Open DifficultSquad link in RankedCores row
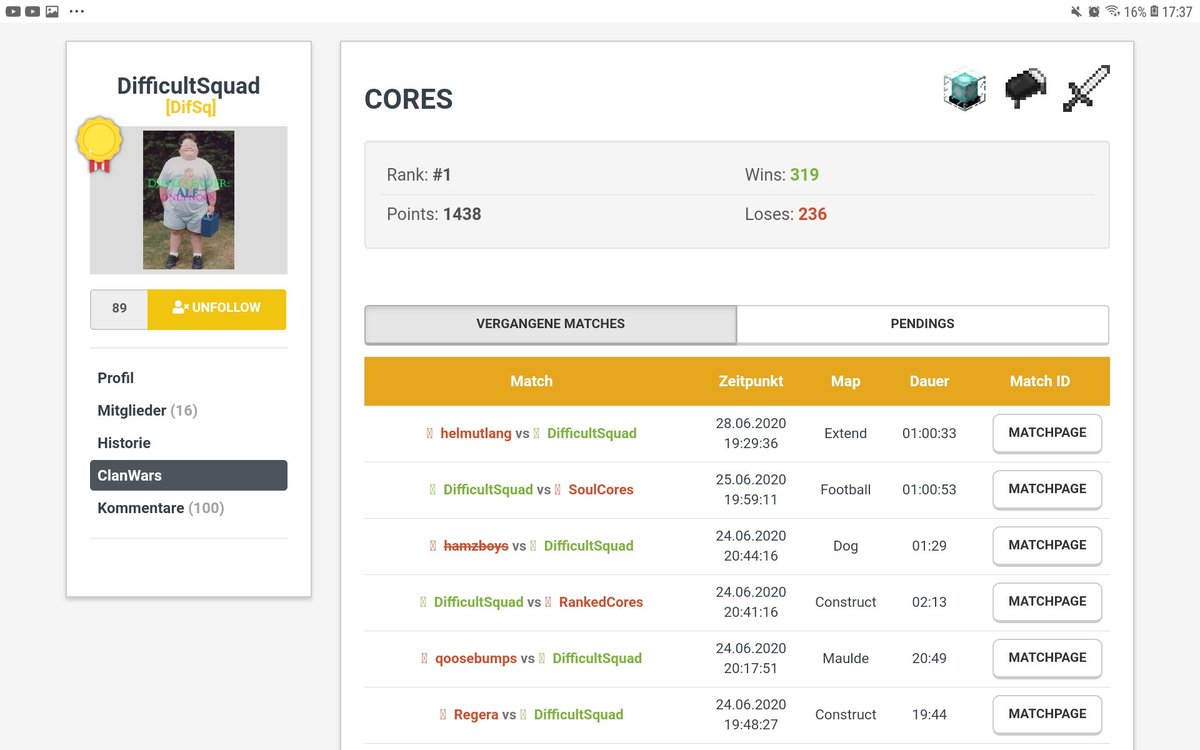Screen dimensions: 1200x750 479,602
